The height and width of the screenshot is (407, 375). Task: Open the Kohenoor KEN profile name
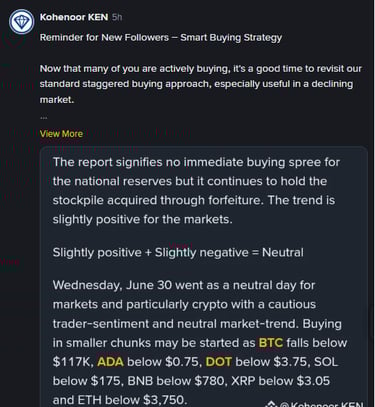click(74, 17)
